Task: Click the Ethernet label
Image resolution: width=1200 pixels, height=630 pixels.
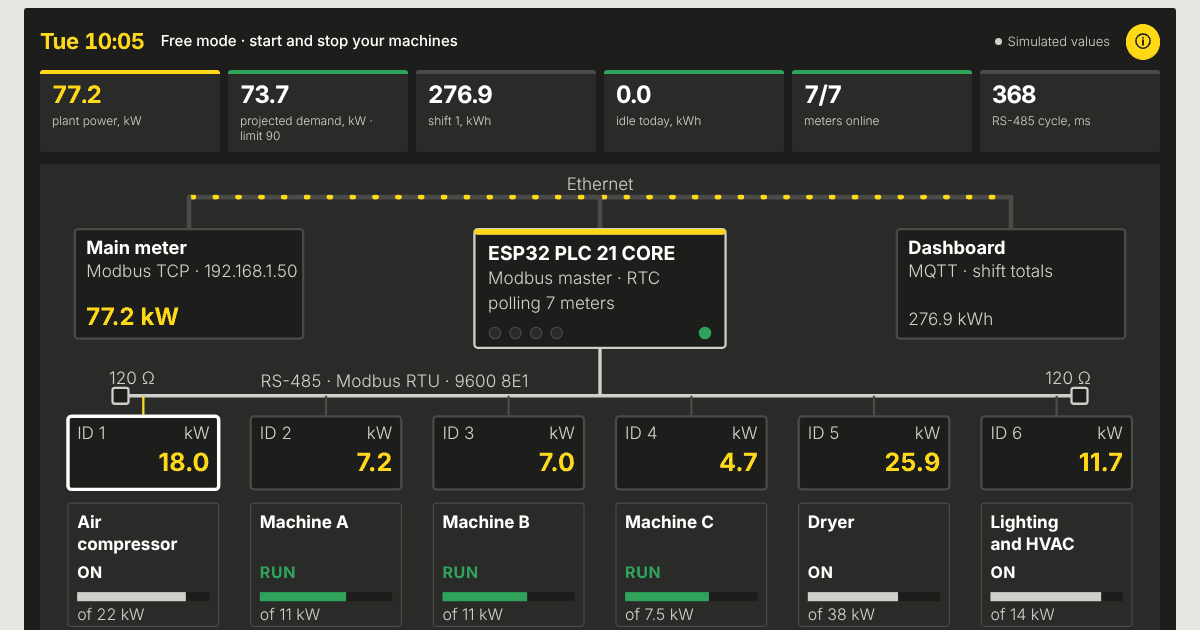Action: point(600,184)
